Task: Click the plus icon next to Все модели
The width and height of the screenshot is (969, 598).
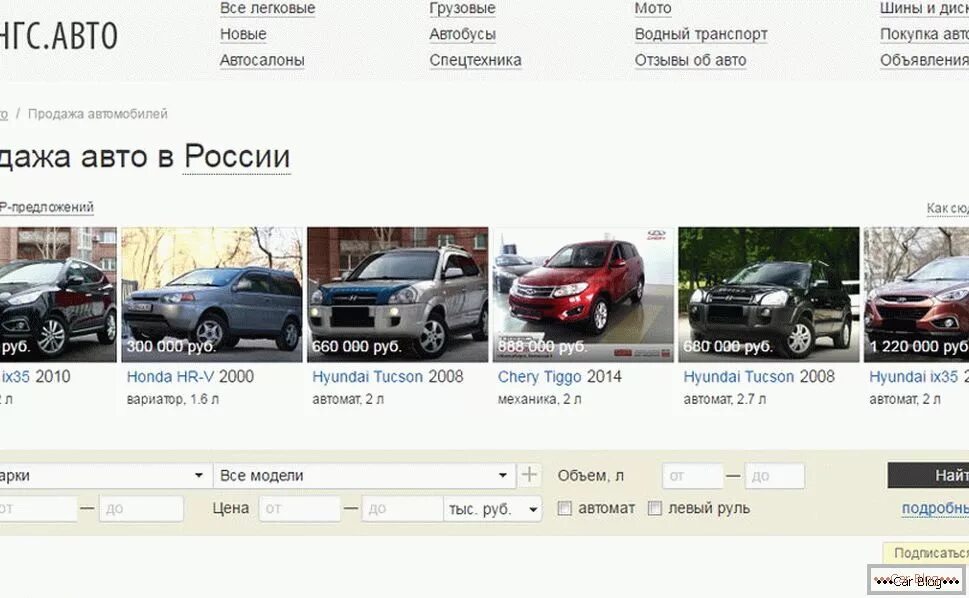Action: (529, 475)
